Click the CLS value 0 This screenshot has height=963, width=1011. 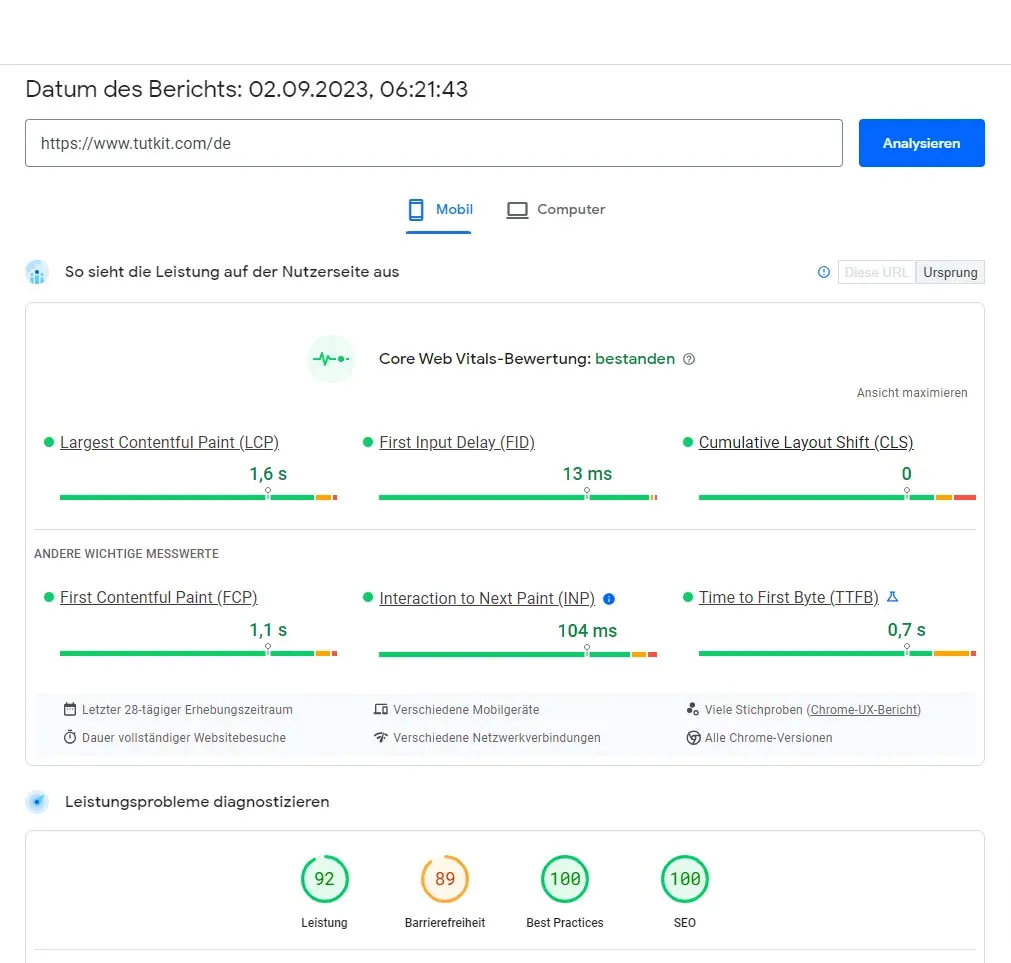click(x=906, y=474)
